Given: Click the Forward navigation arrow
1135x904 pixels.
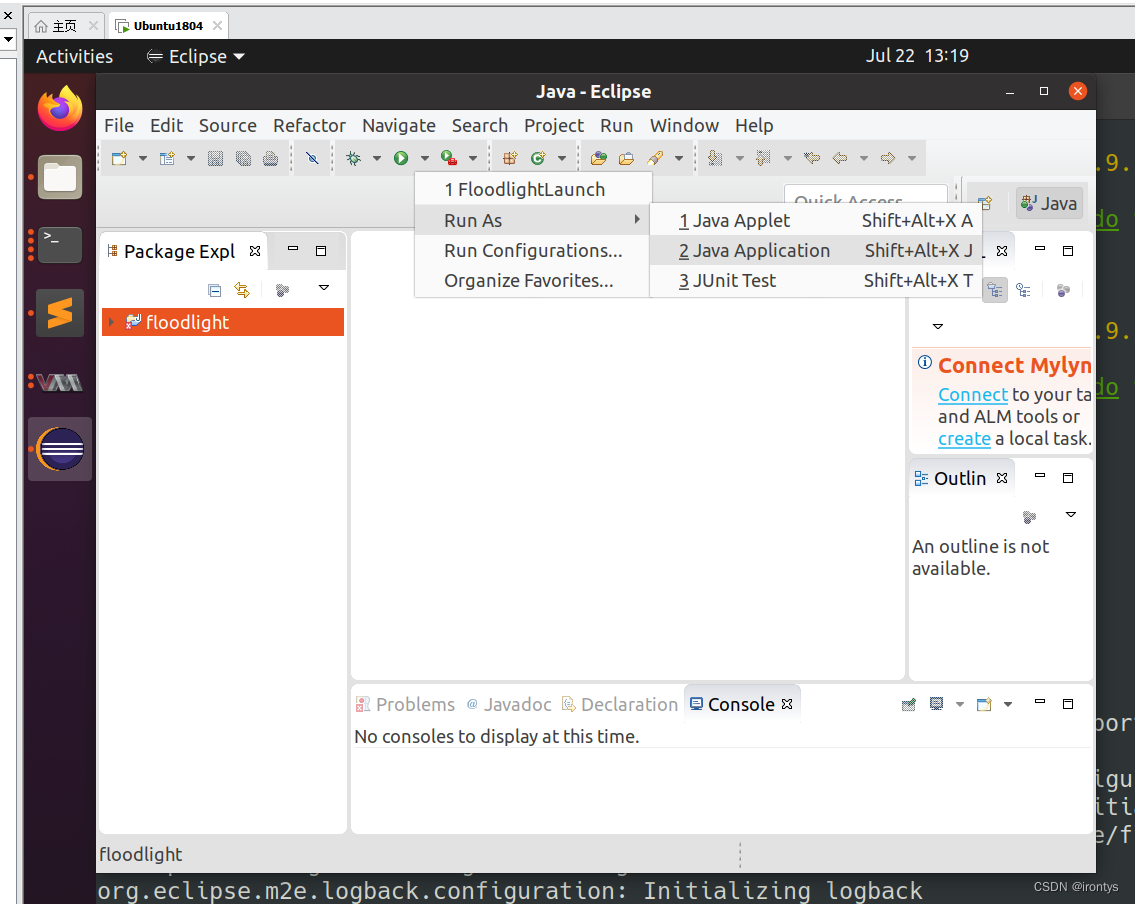Looking at the screenshot, I should click(x=888, y=158).
